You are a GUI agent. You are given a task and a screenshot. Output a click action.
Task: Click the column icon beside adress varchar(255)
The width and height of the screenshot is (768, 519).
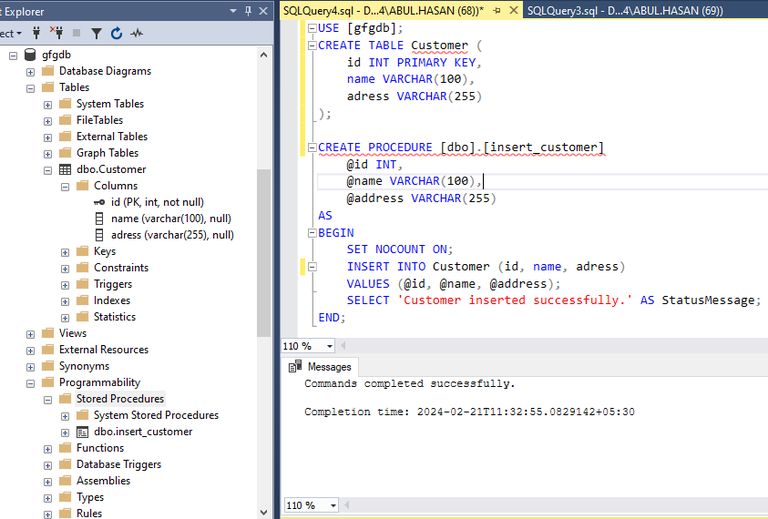tap(99, 235)
